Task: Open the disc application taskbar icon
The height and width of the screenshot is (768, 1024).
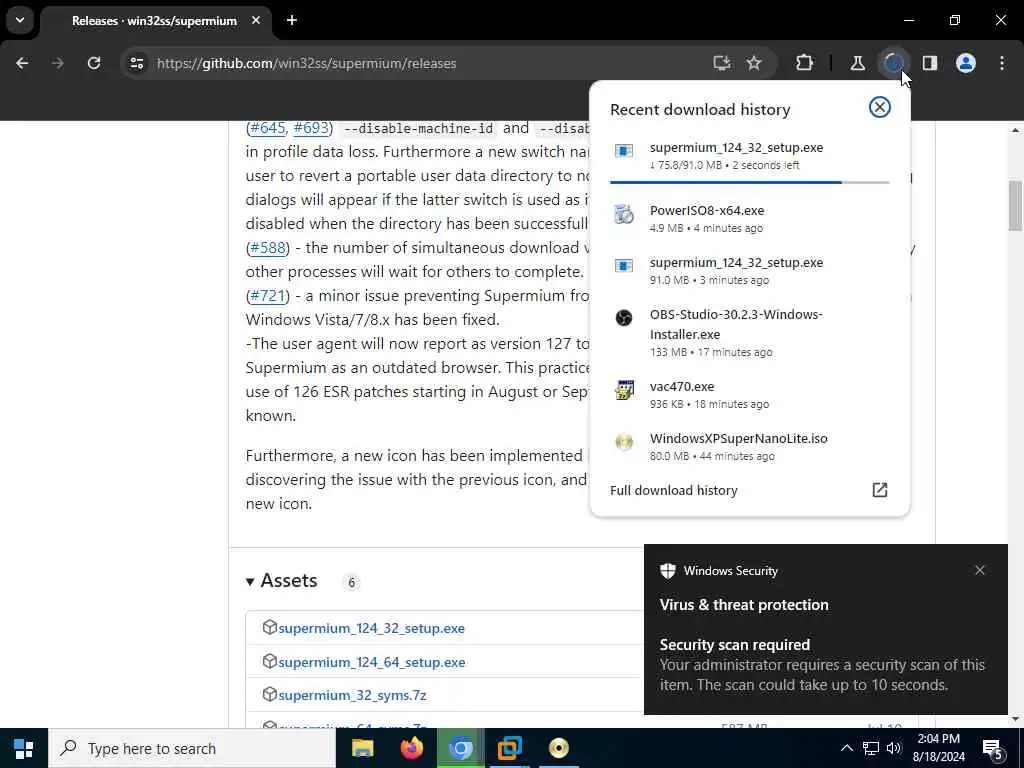Action: pyautogui.click(x=558, y=748)
